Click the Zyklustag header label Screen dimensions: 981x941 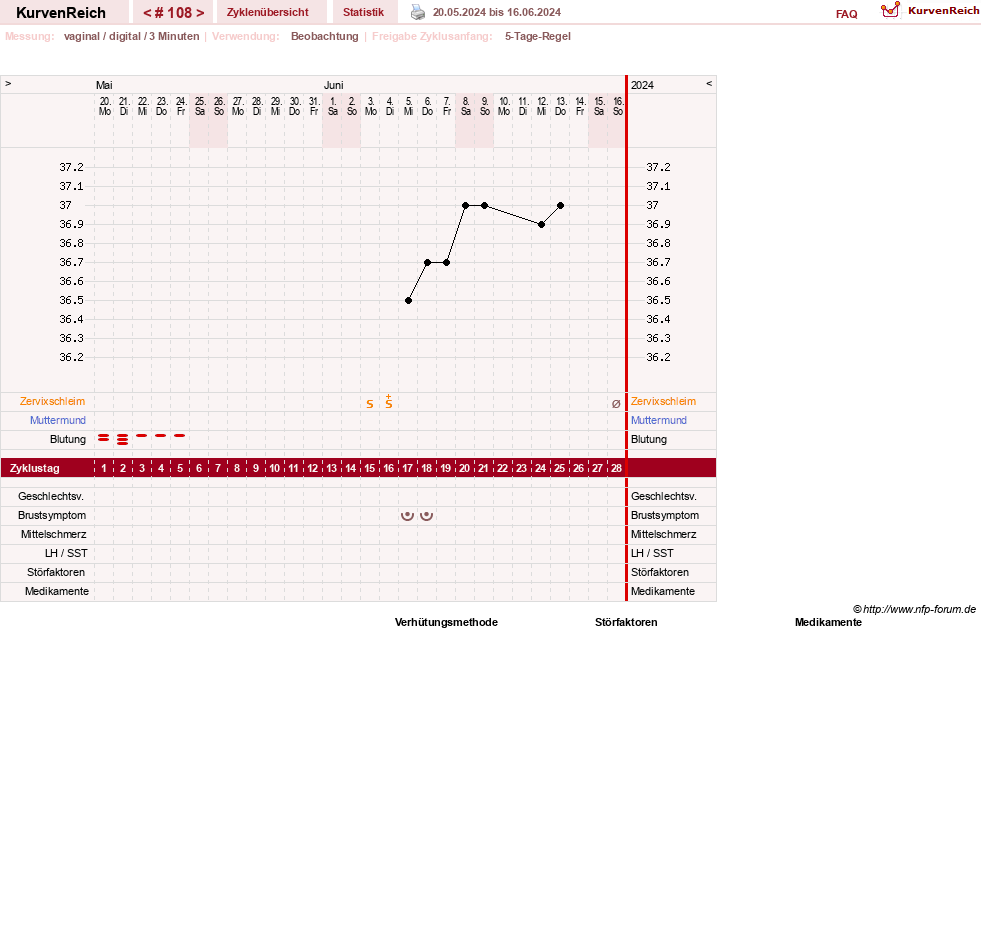35,468
